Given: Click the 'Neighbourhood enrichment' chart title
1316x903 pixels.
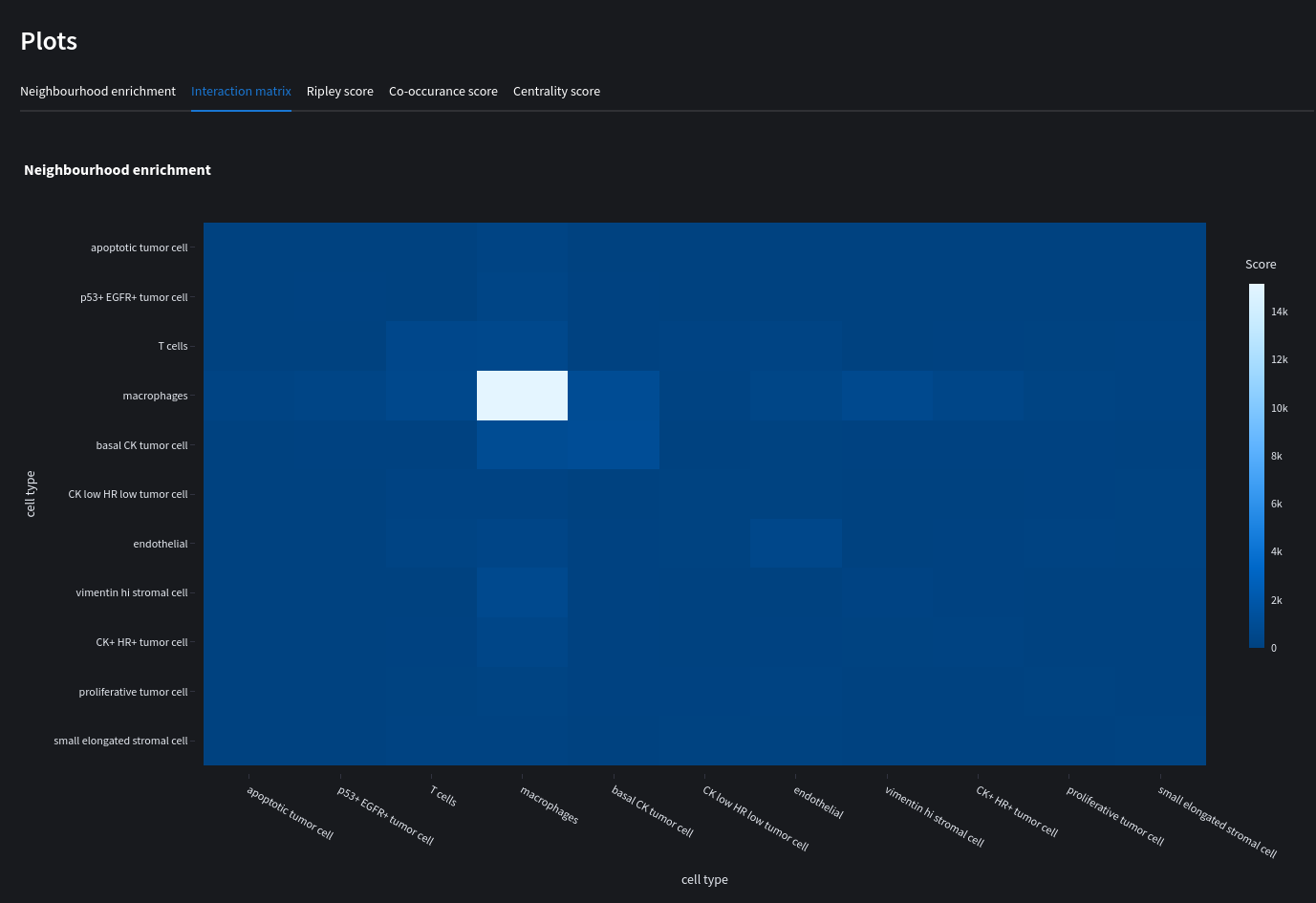Looking at the screenshot, I should [x=118, y=170].
